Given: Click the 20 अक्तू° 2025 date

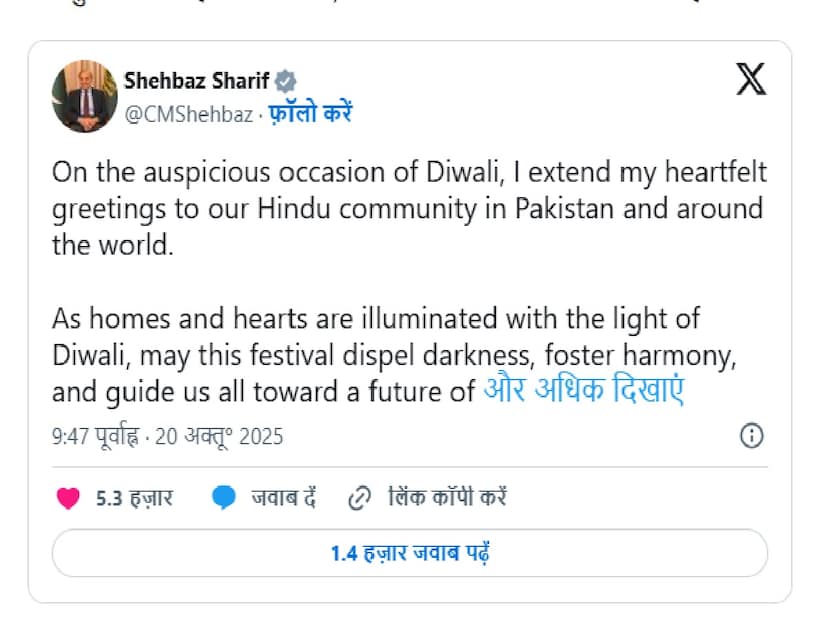Looking at the screenshot, I should pyautogui.click(x=220, y=437).
